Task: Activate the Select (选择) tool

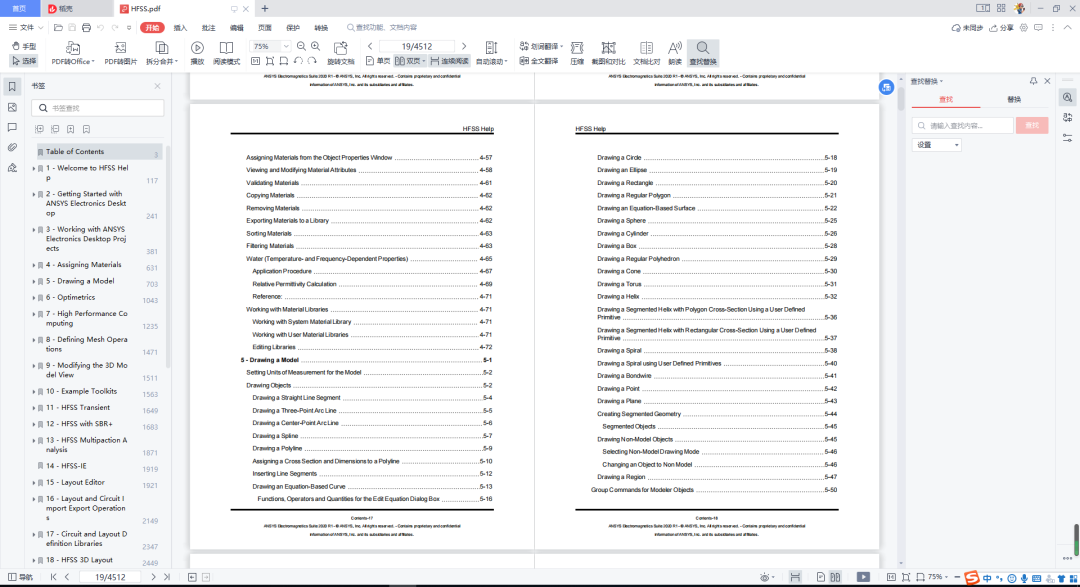Action: pos(24,61)
